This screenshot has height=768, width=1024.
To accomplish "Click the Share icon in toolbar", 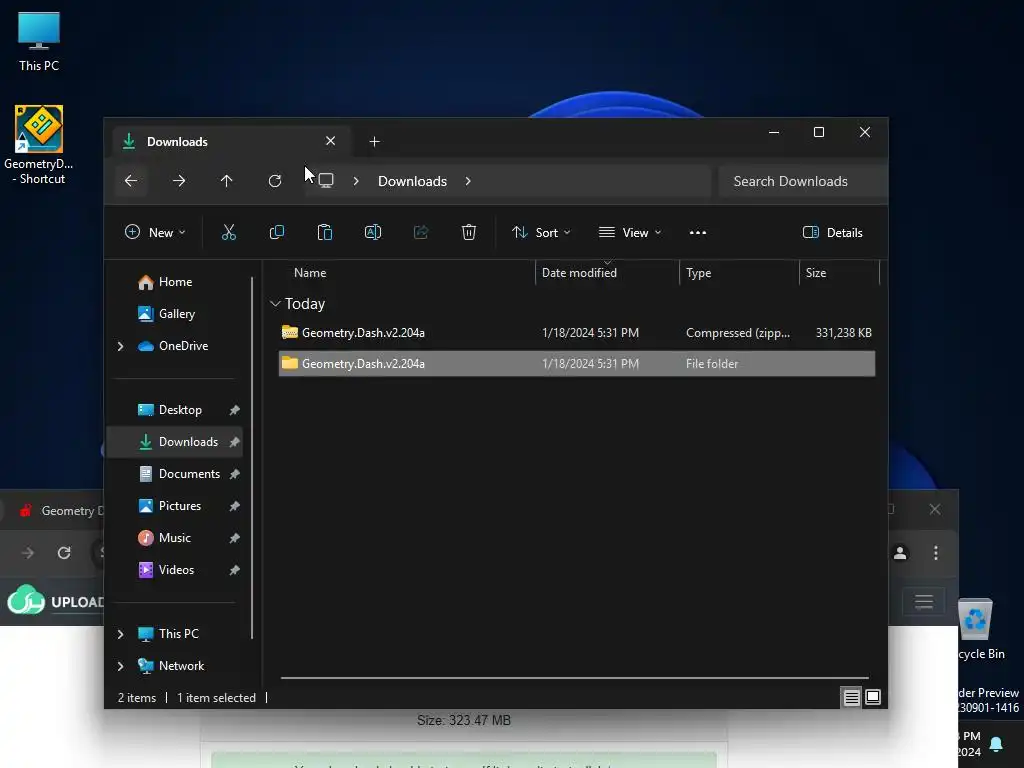I will click(421, 232).
